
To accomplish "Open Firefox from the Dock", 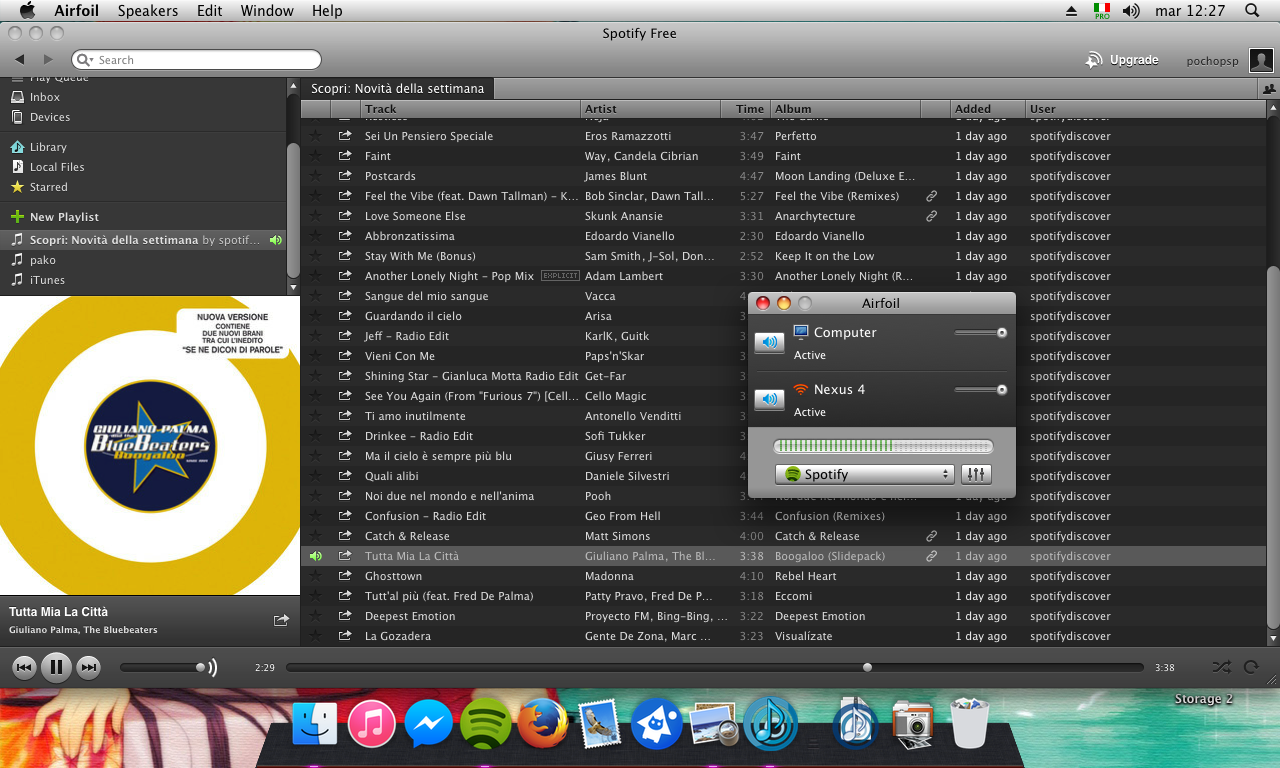I will point(543,723).
